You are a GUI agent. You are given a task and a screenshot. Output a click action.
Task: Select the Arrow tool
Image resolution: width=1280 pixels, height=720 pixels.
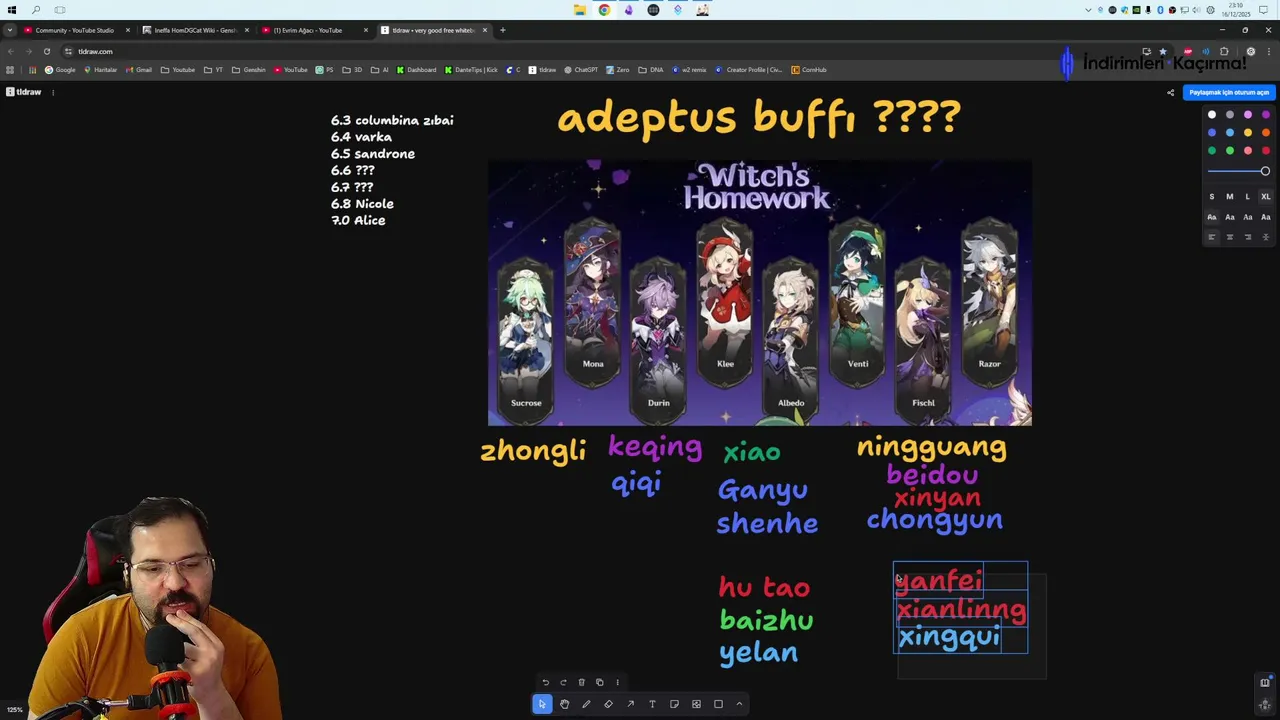click(x=630, y=704)
